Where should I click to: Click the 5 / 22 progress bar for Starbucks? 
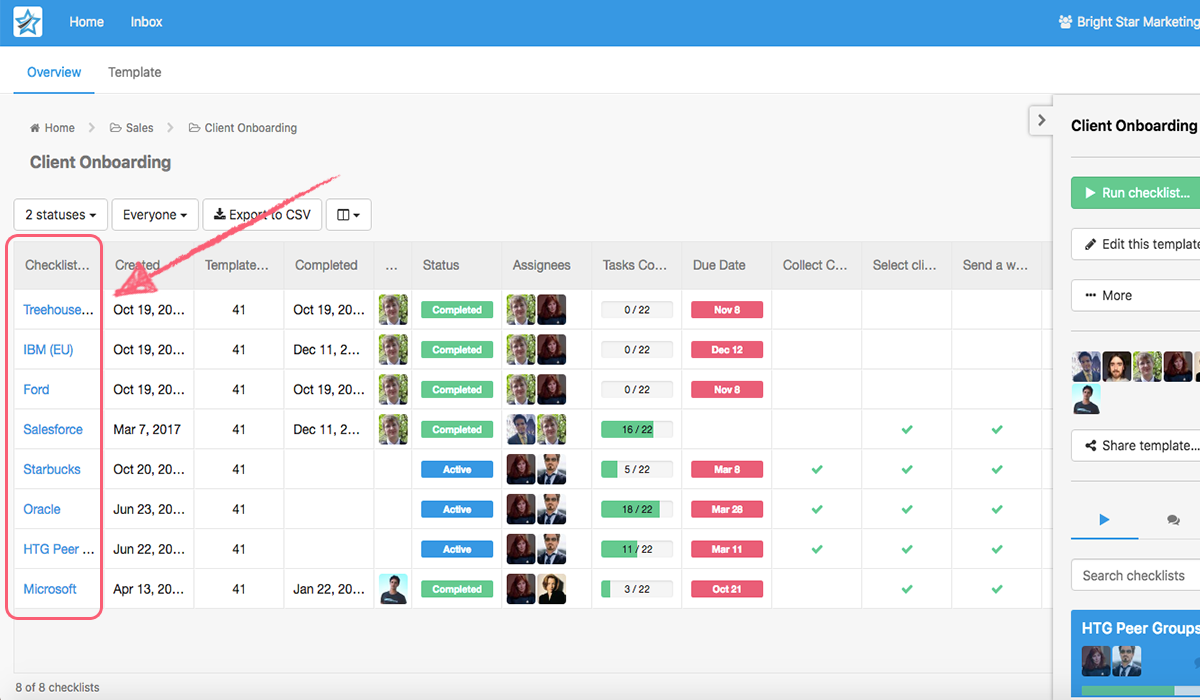(637, 470)
